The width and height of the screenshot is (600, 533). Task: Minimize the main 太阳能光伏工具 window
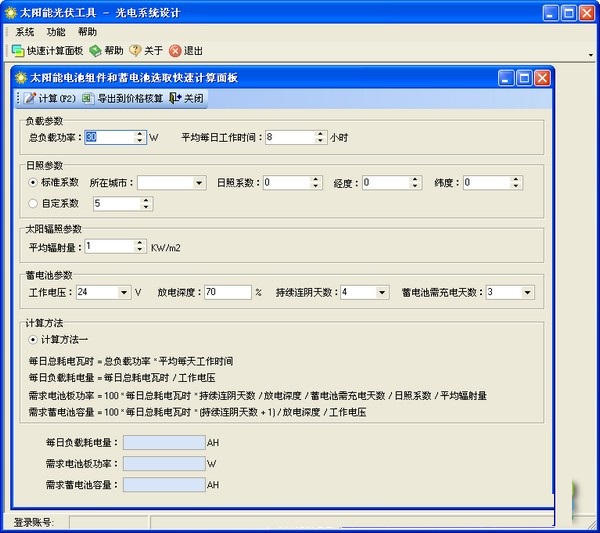click(x=550, y=13)
